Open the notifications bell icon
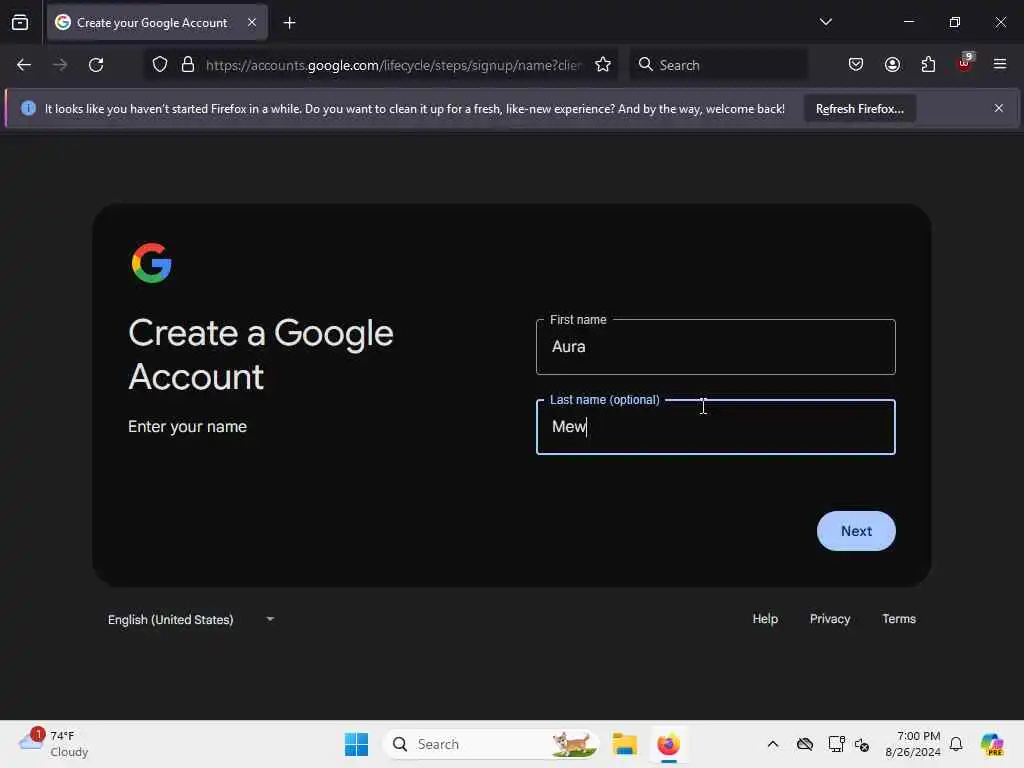Image resolution: width=1024 pixels, height=768 pixels. click(956, 744)
